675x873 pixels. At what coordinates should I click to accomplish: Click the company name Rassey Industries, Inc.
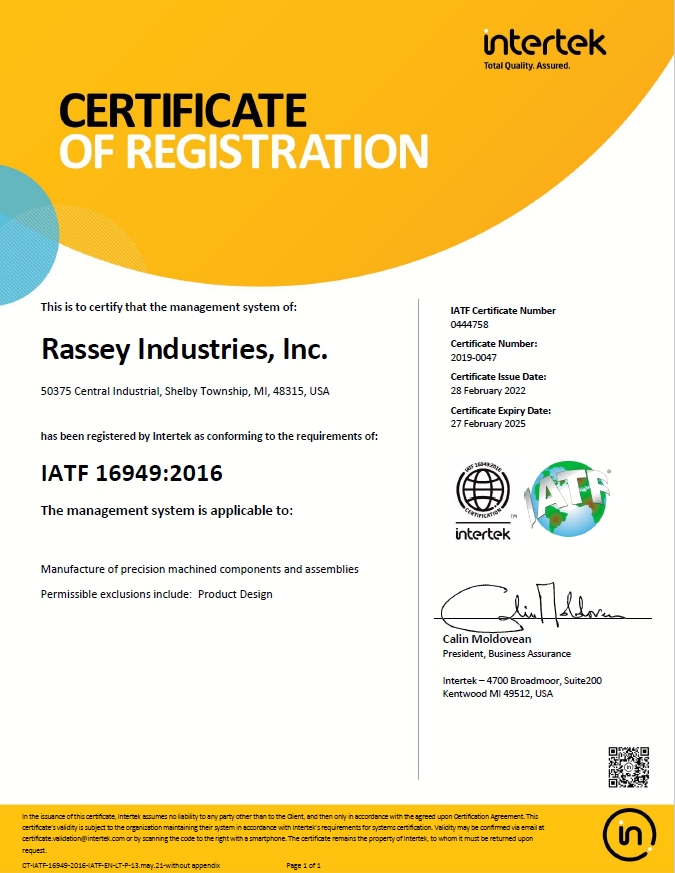184,350
